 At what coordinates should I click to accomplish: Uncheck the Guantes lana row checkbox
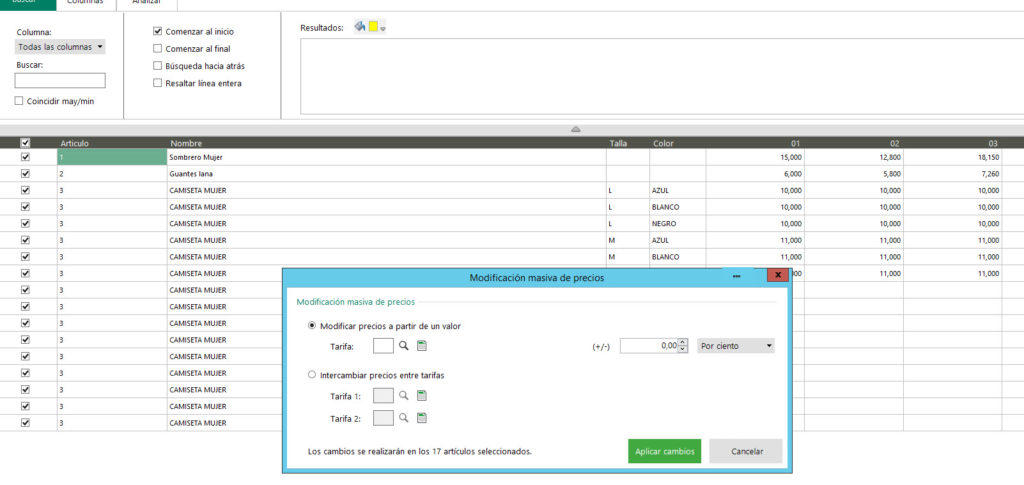tap(25, 174)
